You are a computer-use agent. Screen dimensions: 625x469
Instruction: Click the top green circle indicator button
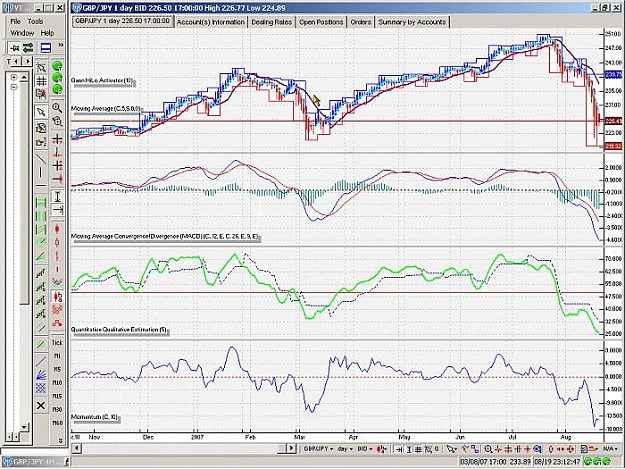click(x=58, y=66)
